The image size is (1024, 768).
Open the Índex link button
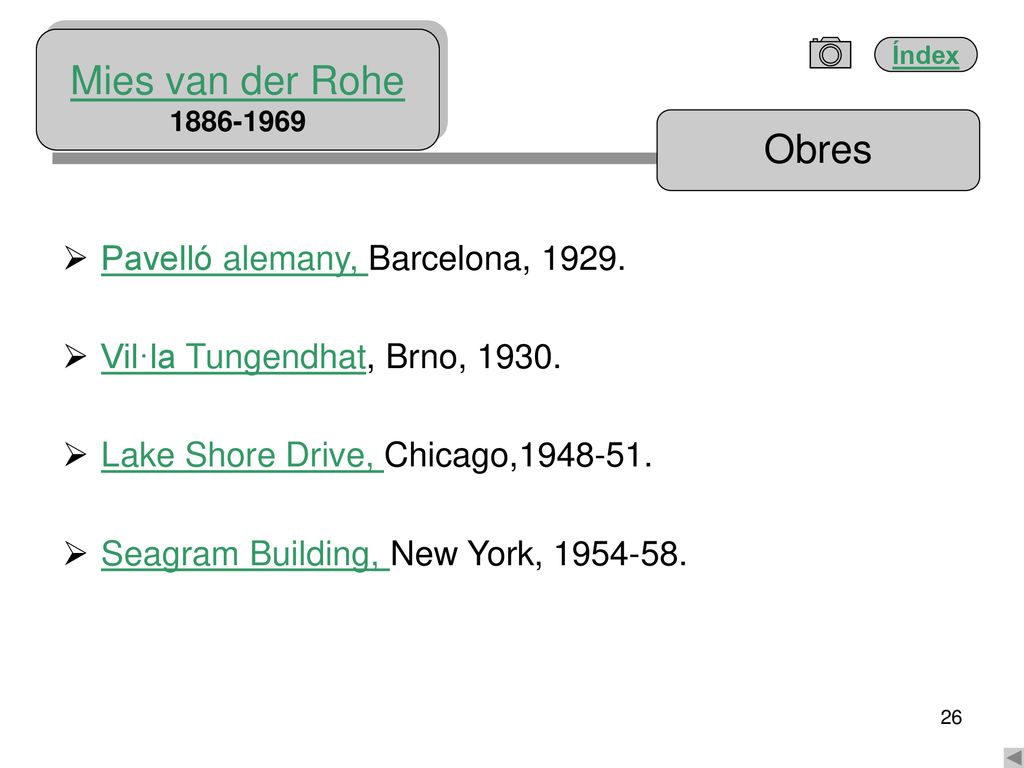925,55
